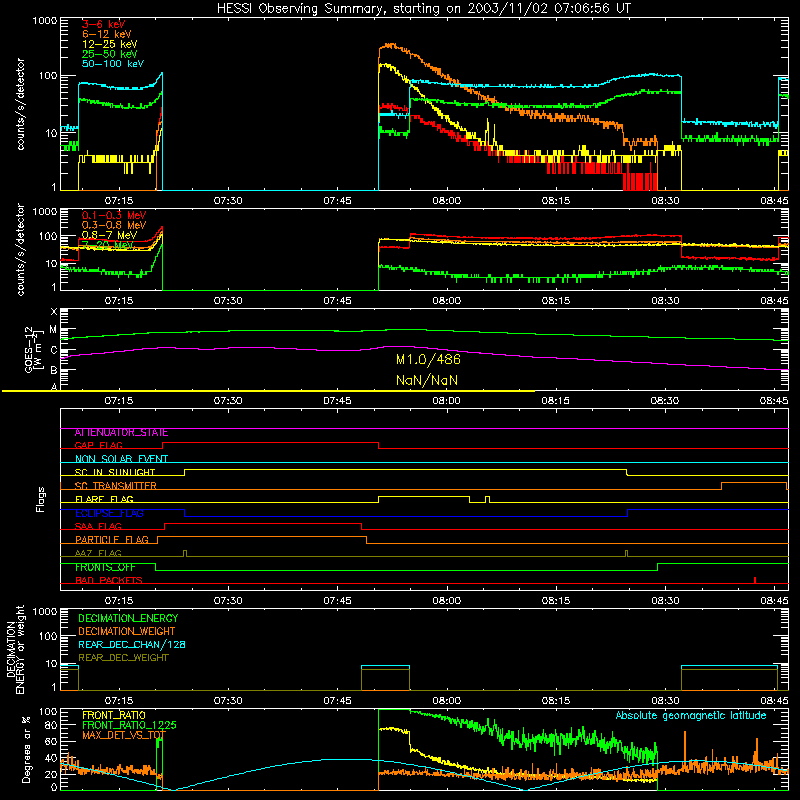
Task: Select the SC_TRANSMITTER flag label
Action: [x=116, y=486]
